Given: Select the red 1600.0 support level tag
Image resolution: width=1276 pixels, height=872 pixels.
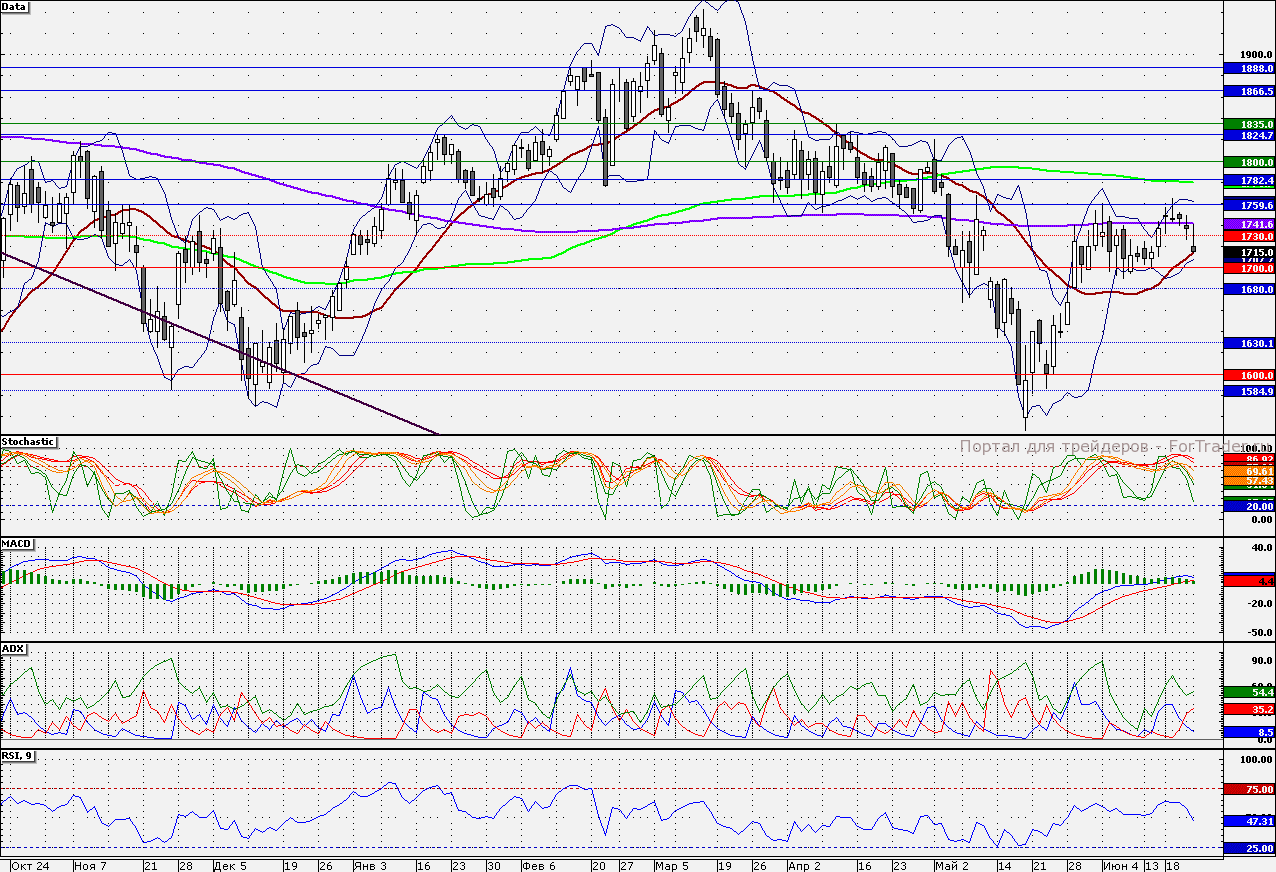Looking at the screenshot, I should click(1249, 375).
